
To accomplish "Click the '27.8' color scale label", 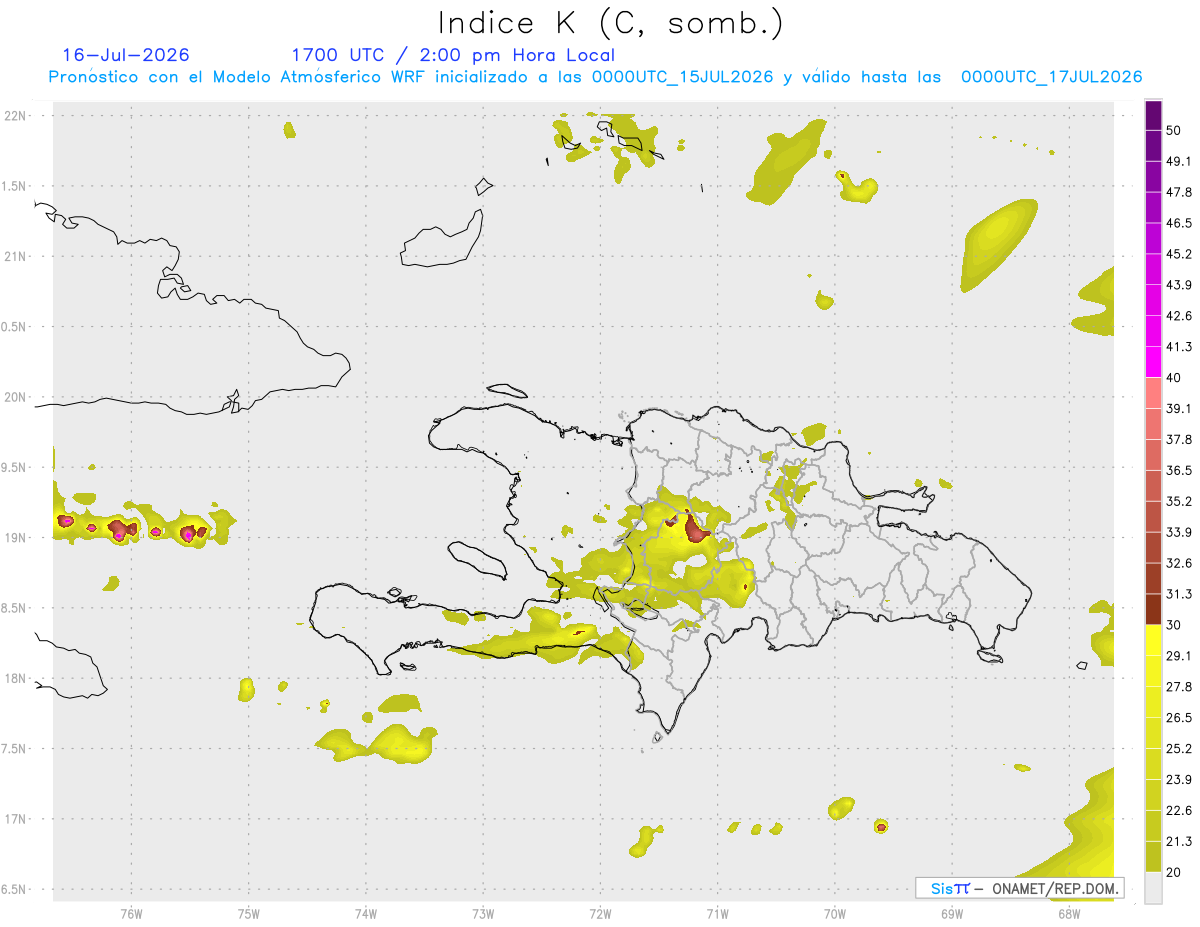I will (1179, 687).
